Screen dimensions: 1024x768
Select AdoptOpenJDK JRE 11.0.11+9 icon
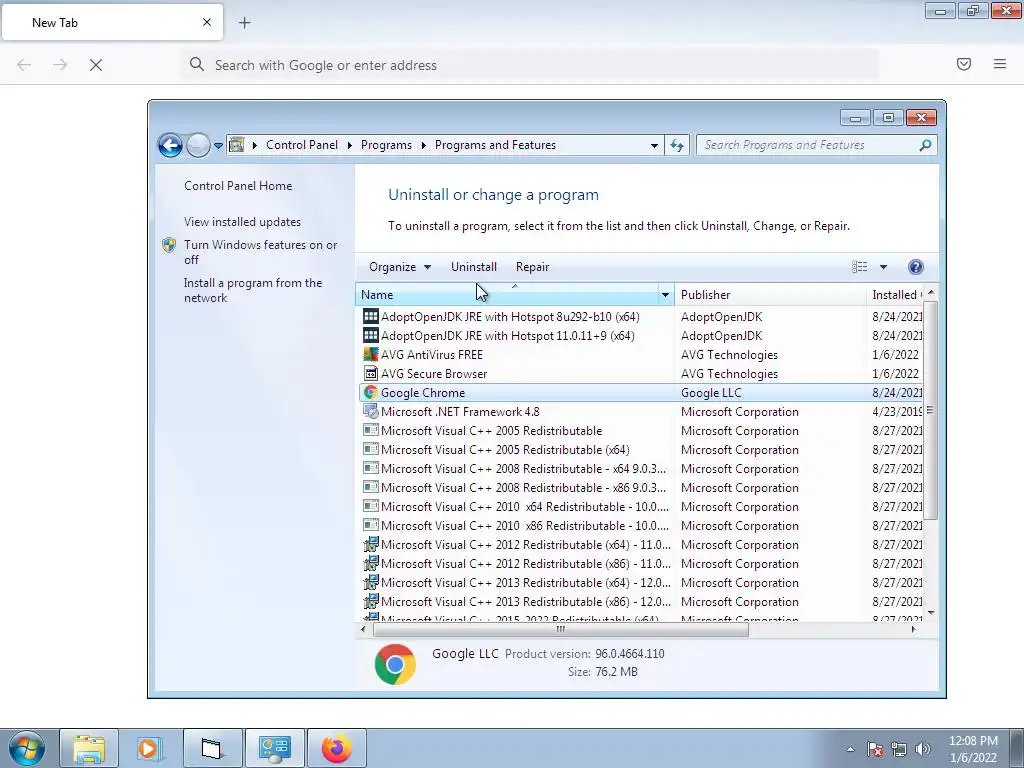click(x=370, y=335)
